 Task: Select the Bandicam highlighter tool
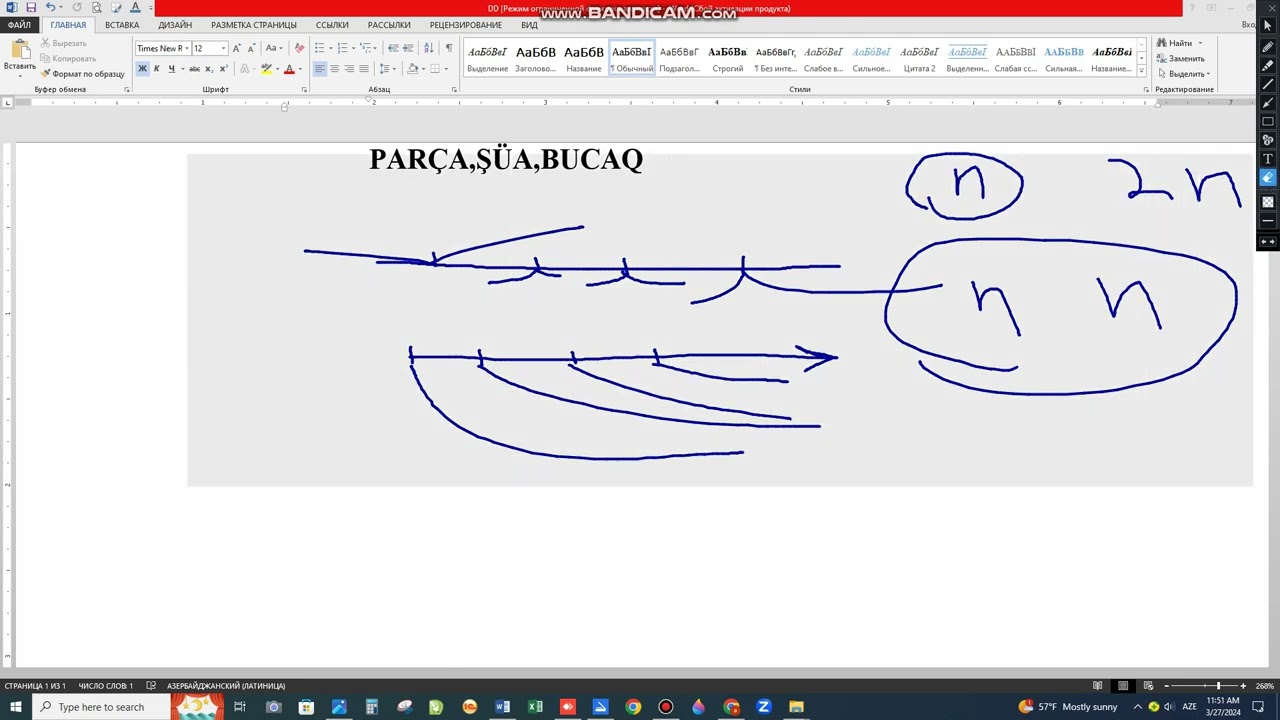point(1267,65)
